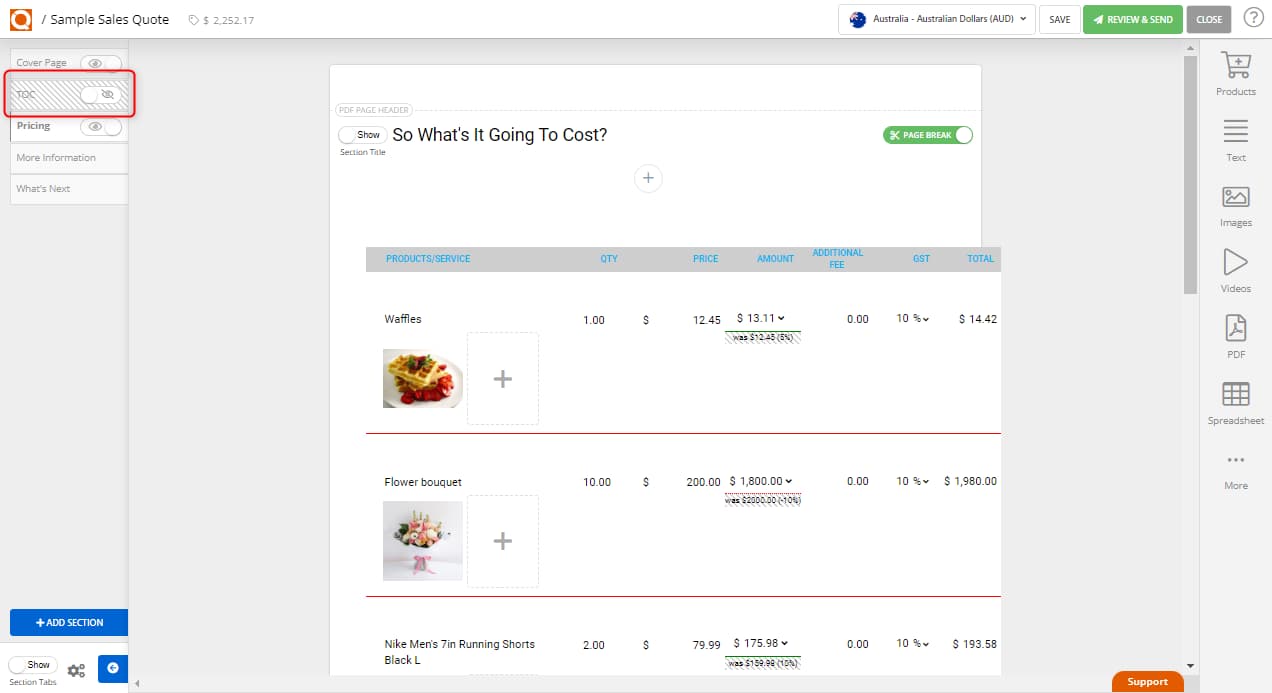Toggle visibility of the Cover Page section
Image resolution: width=1272 pixels, height=693 pixels.
pos(96,62)
